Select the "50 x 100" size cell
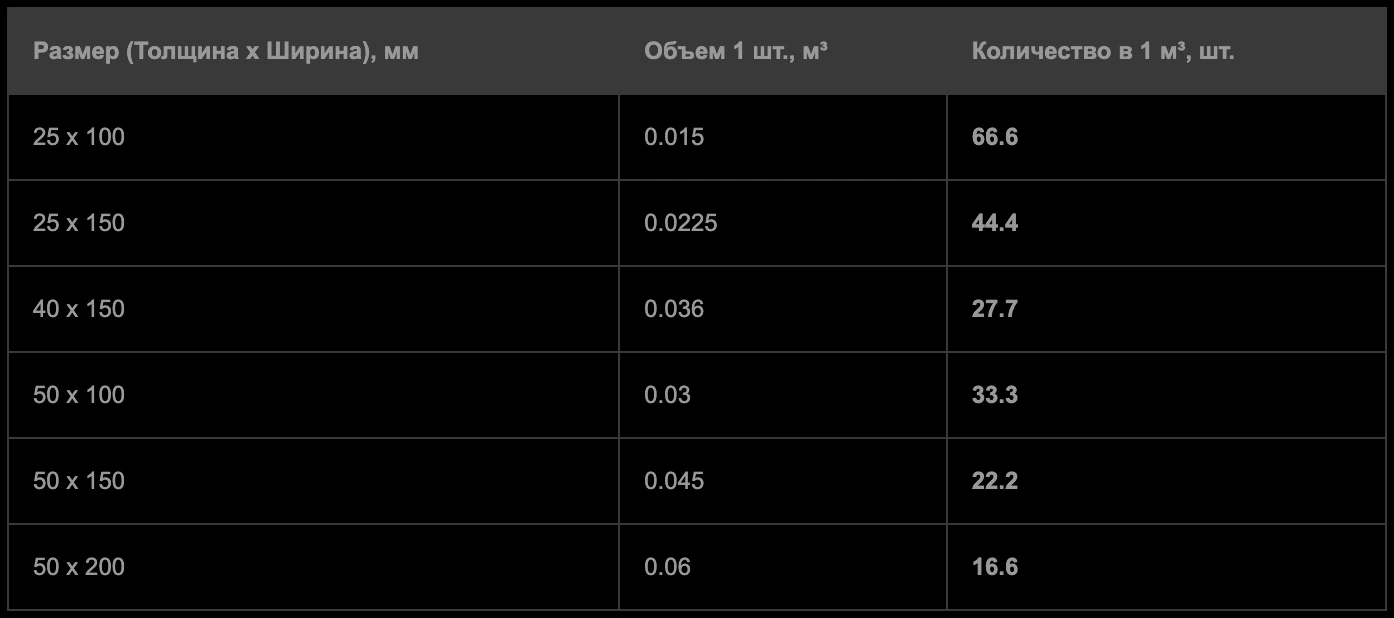Viewport: 1394px width, 618px height. [x=79, y=395]
